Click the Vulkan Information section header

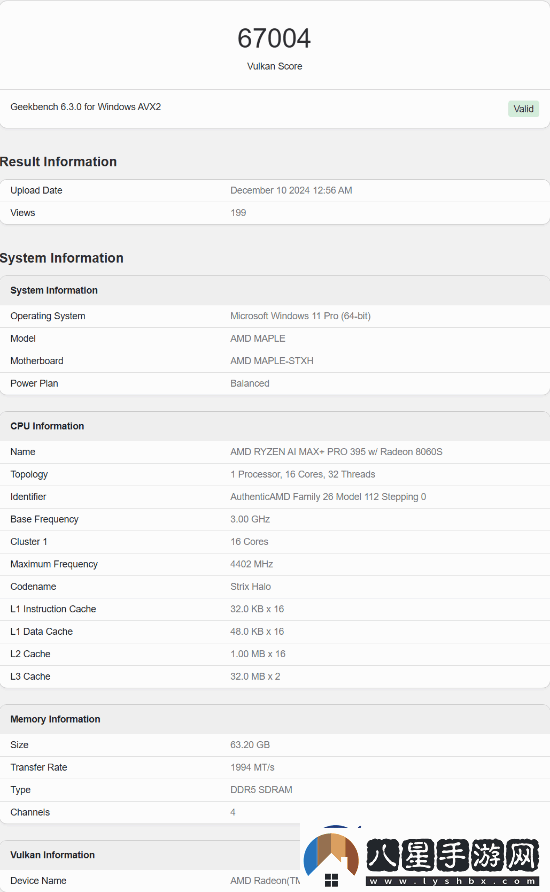[52, 855]
